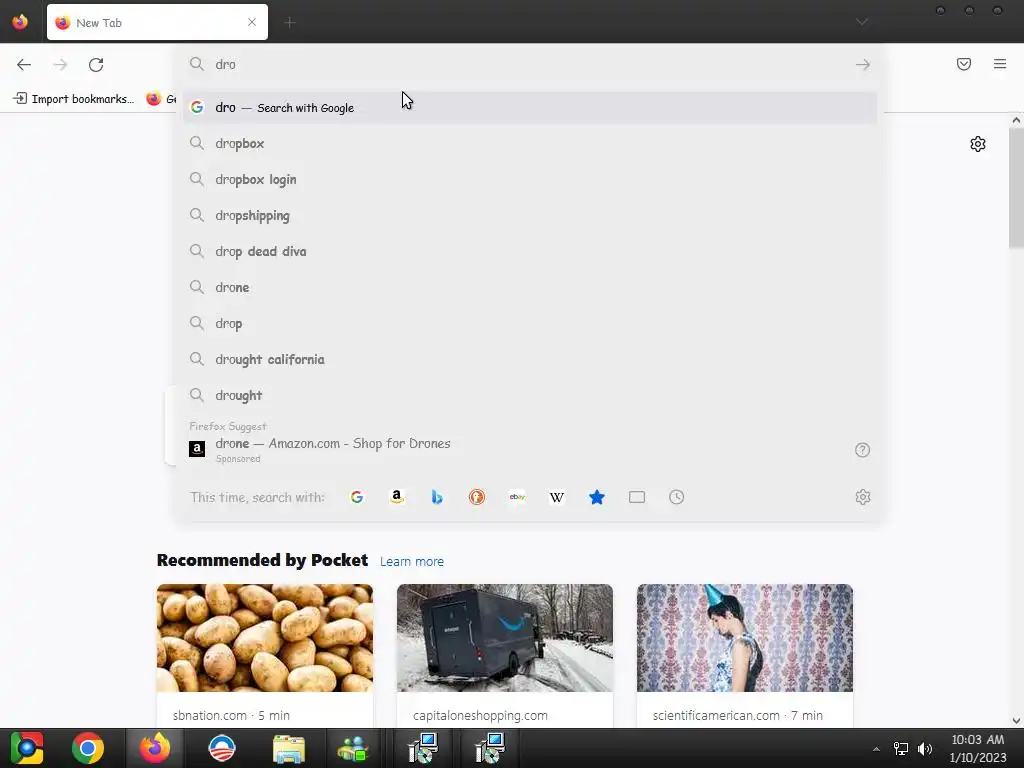Choose 'dro — Search with Google' result
Image resolution: width=1024 pixels, height=768 pixels.
click(529, 107)
